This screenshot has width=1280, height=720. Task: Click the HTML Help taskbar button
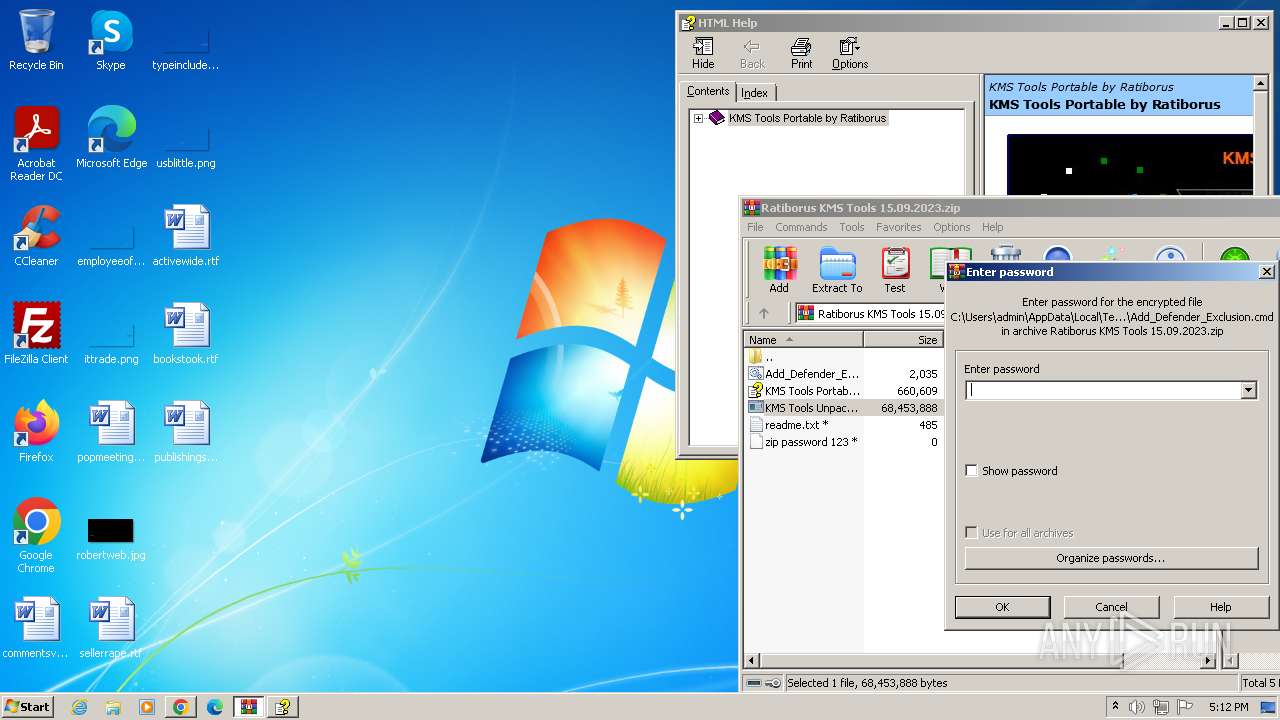pos(283,707)
